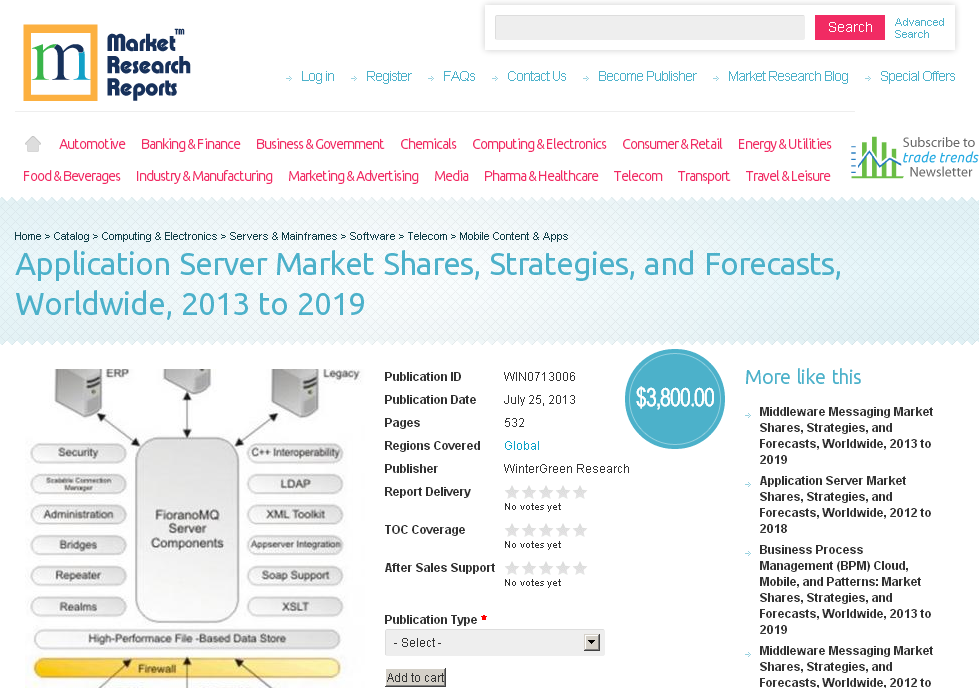979x688 pixels.
Task: Go to the home icon in navigation
Action: pyautogui.click(x=33, y=144)
